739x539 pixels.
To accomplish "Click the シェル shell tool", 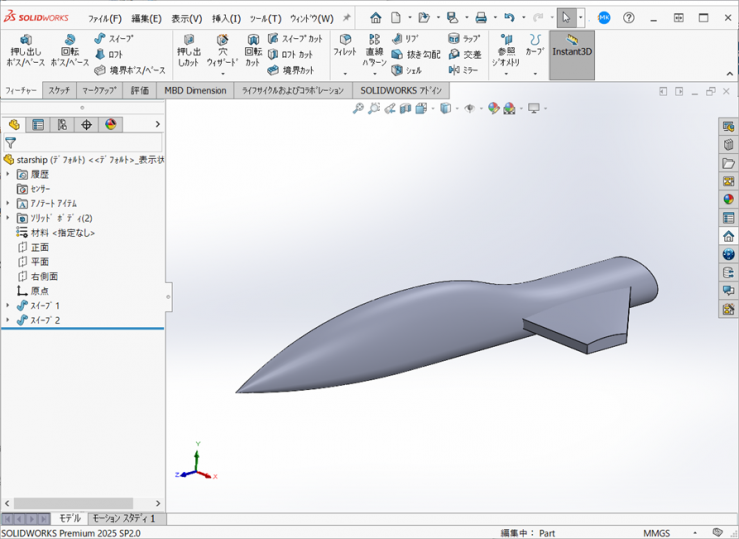I will pyautogui.click(x=406, y=70).
